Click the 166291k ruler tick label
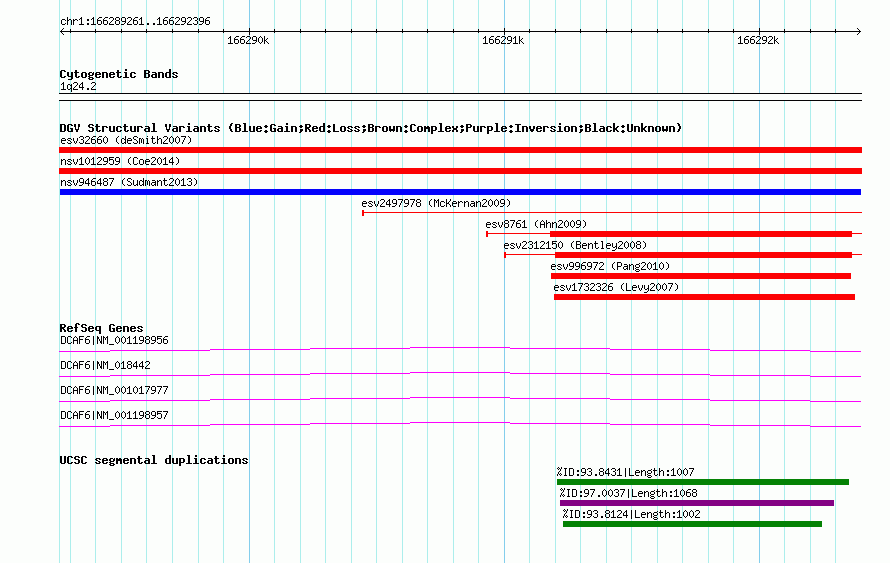The width and height of the screenshot is (890, 563). click(503, 40)
